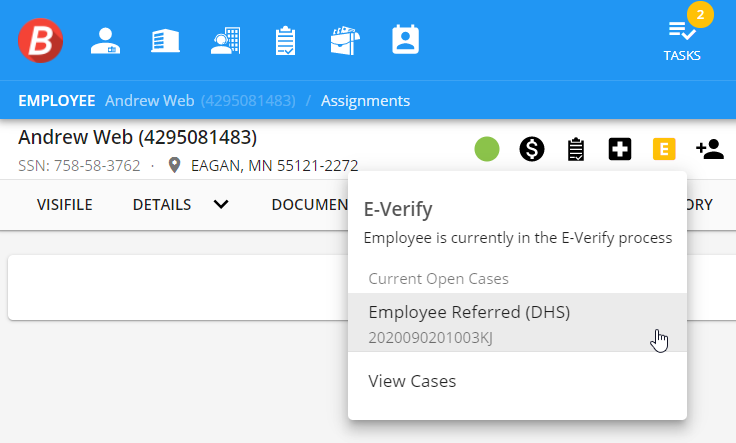Open the DOCUMENTS tab

click(x=310, y=205)
